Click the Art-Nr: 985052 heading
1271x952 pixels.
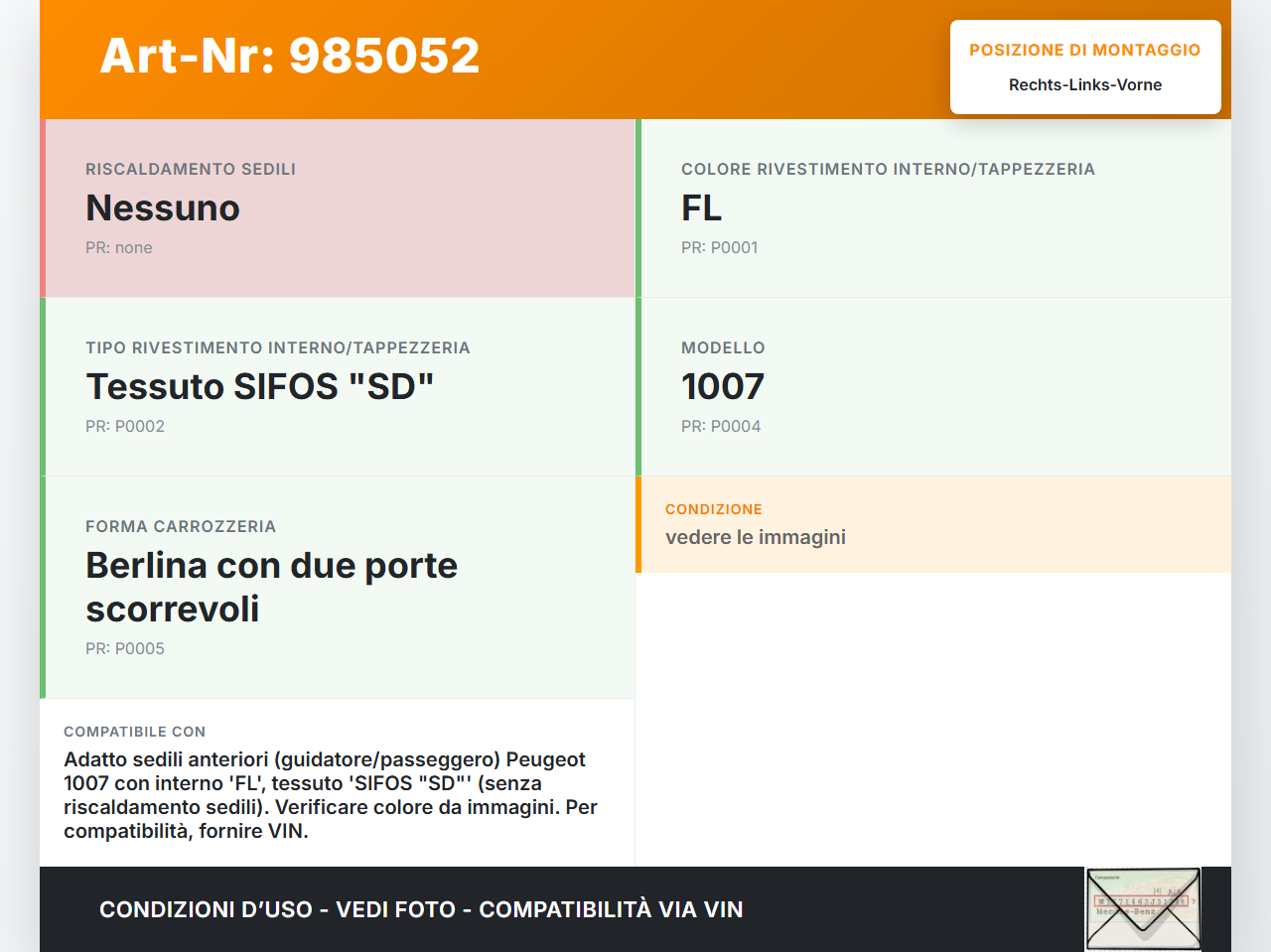[x=289, y=56]
